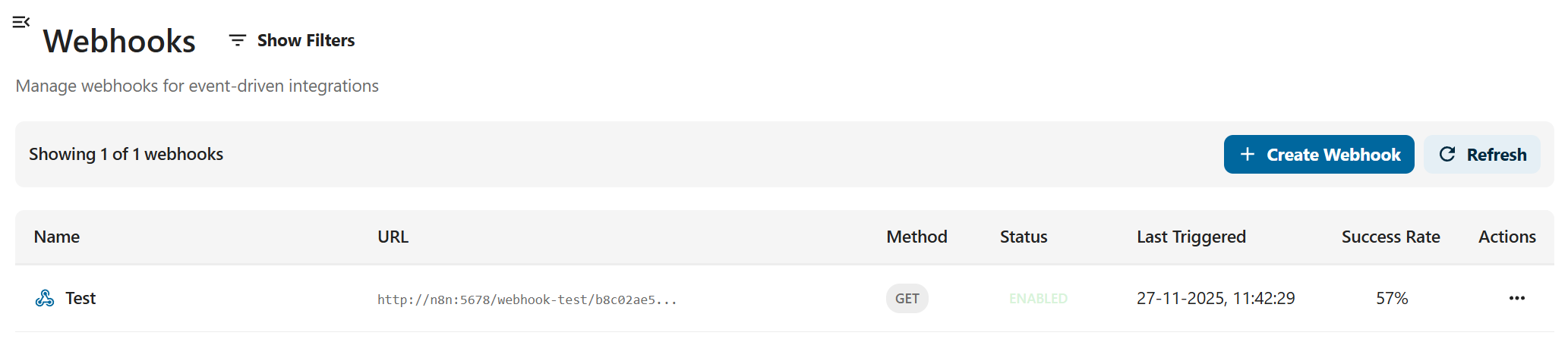Click the plus icon on Create Webhook
1568x342 pixels.
1247,155
